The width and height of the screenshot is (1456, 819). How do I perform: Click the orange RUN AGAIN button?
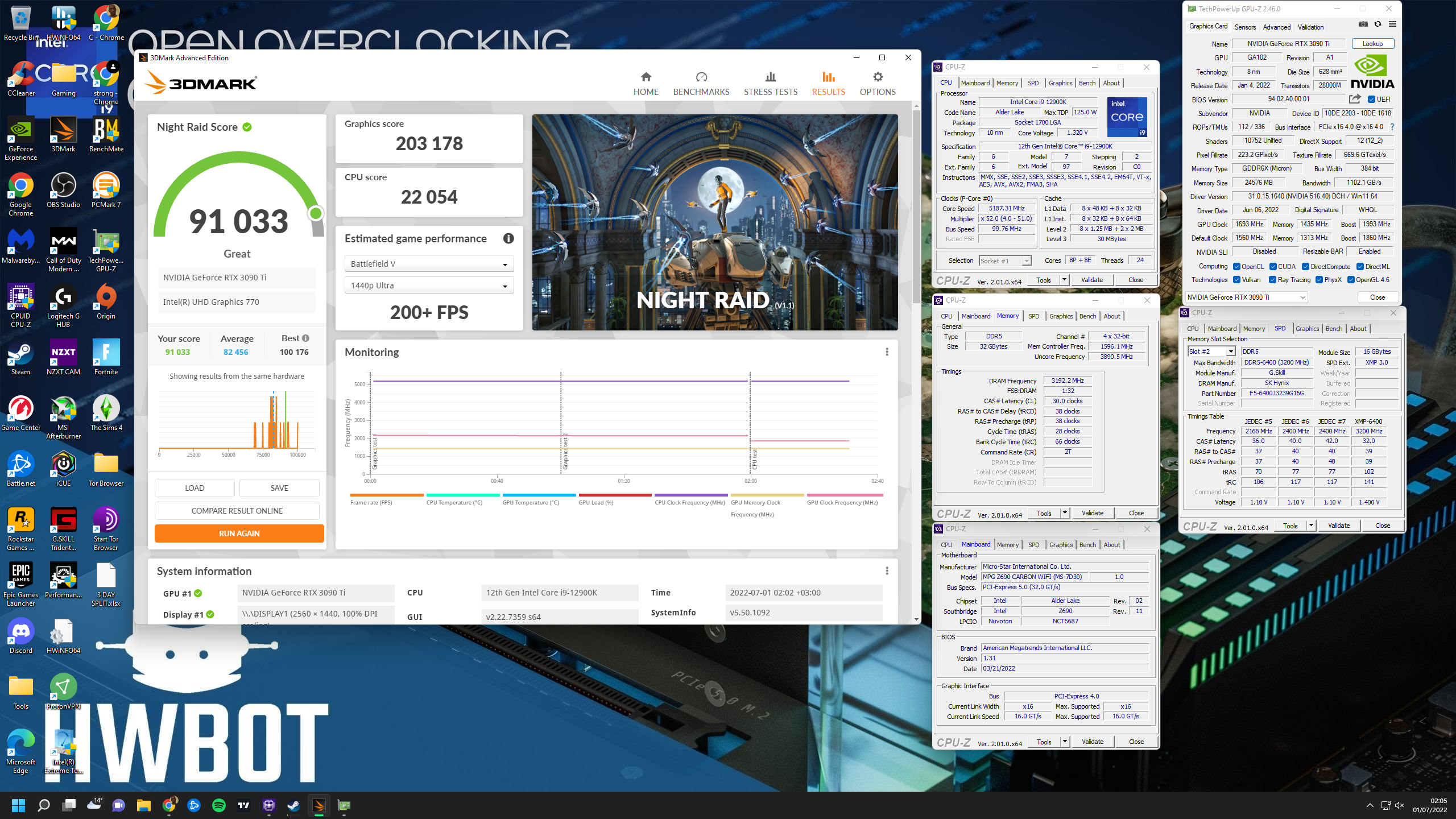pos(239,533)
